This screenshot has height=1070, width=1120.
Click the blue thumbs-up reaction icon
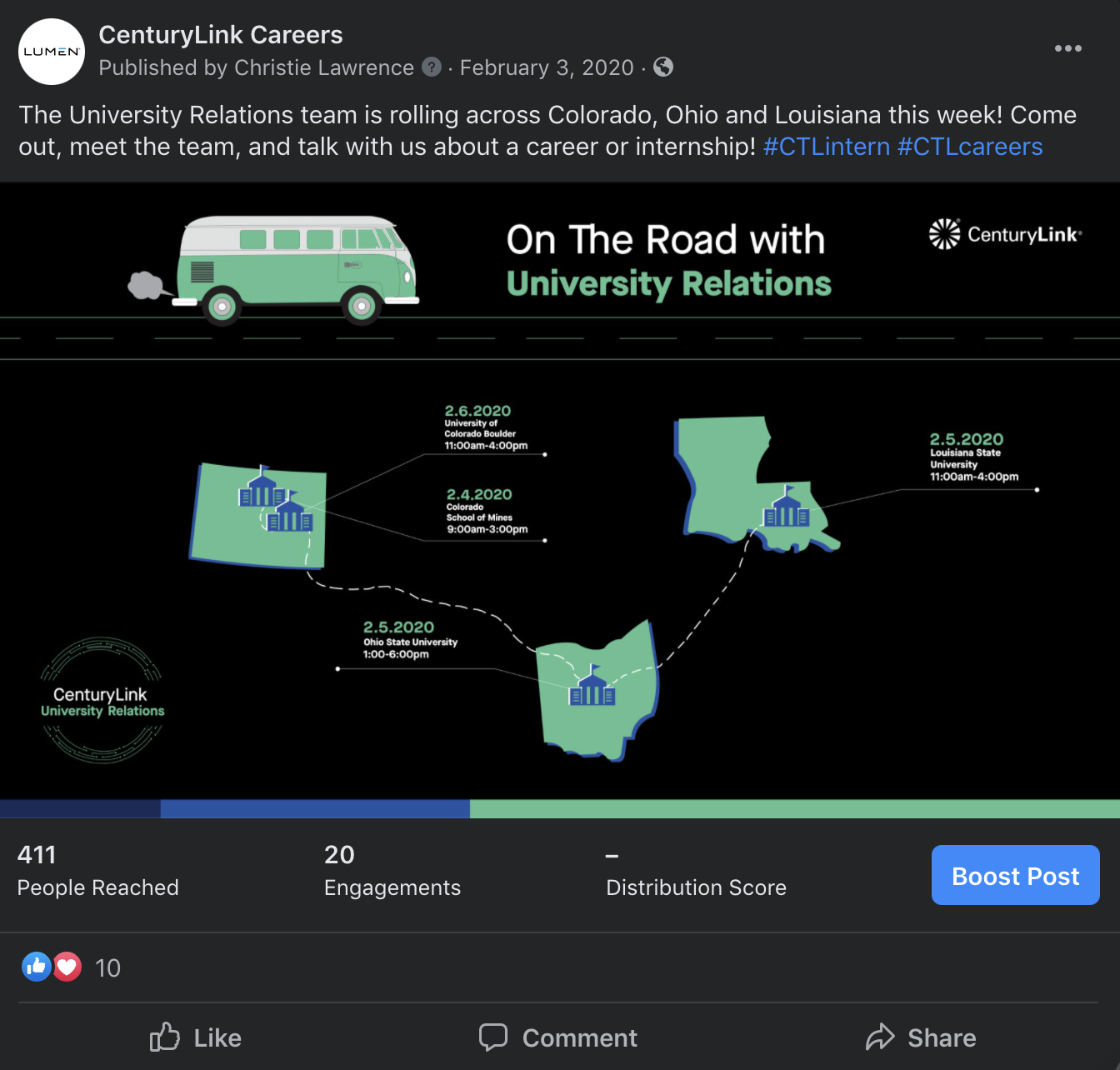click(37, 967)
